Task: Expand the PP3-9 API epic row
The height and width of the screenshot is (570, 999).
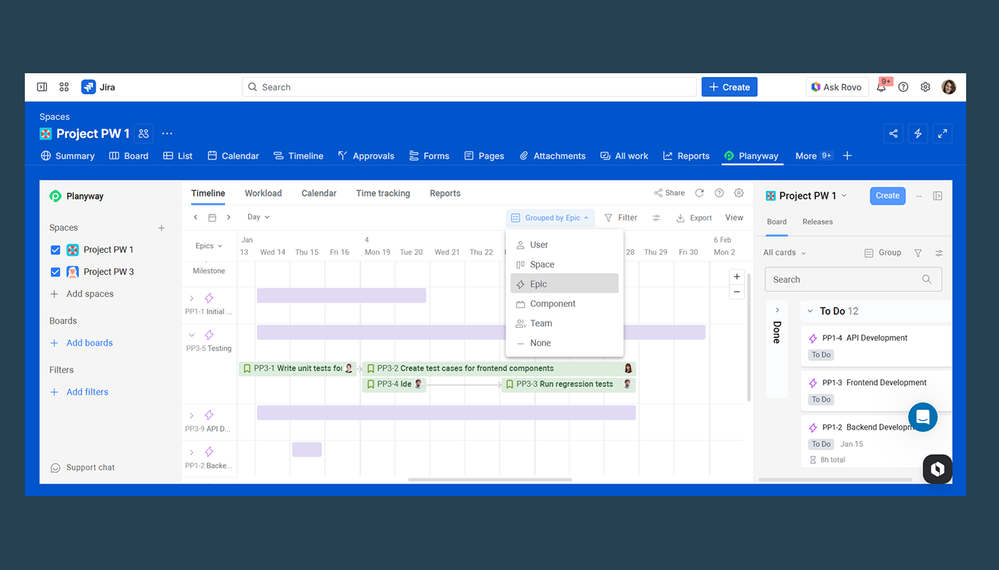Action: point(192,415)
